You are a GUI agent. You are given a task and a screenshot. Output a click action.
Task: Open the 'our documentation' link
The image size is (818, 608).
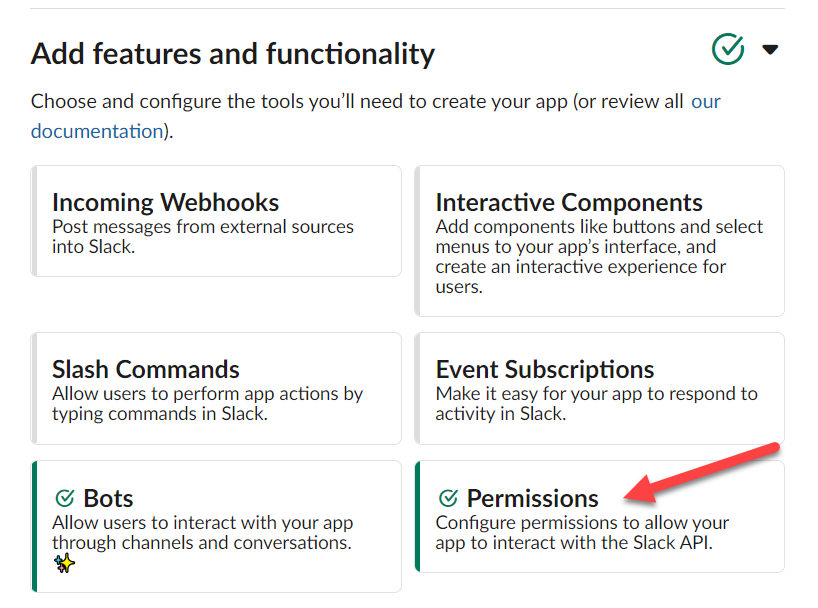coord(96,131)
